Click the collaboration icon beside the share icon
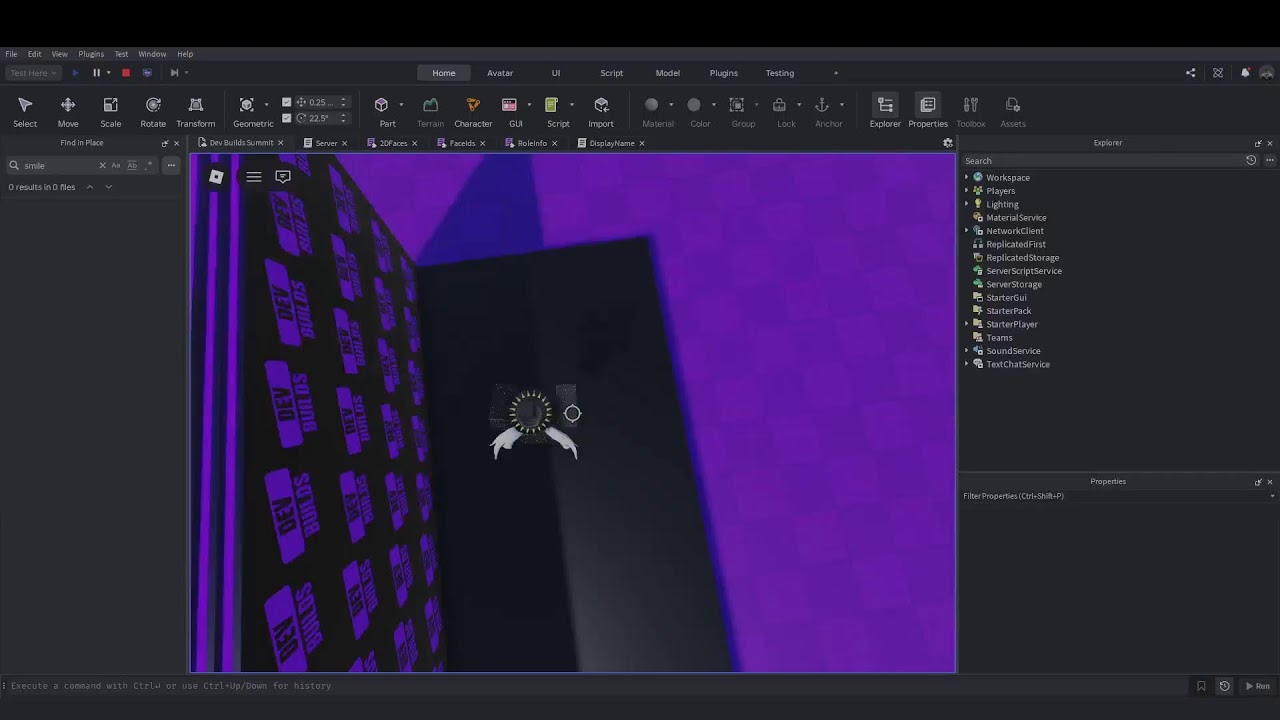The width and height of the screenshot is (1280, 720). pyautogui.click(x=1218, y=73)
